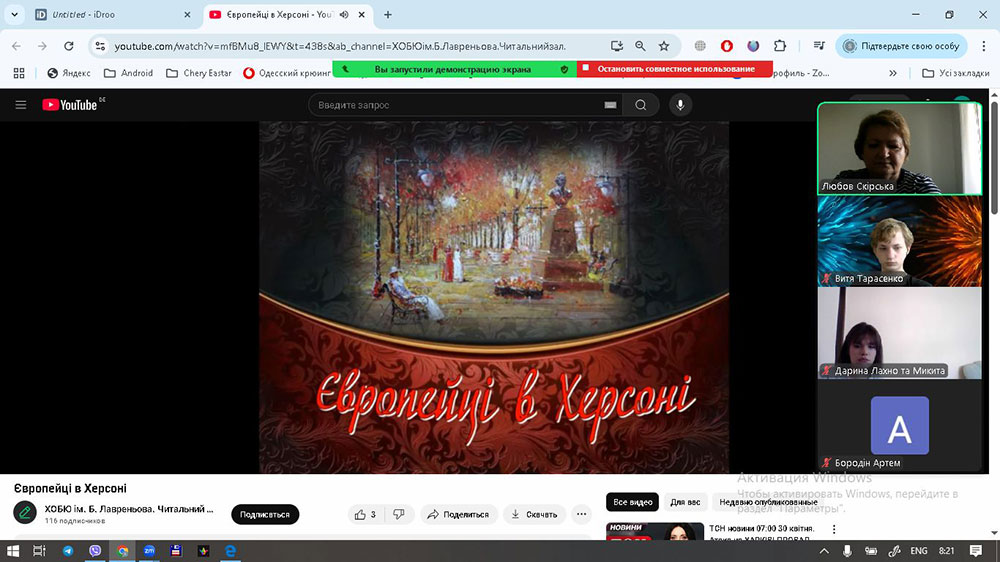Image resolution: width=1000 pixels, height=562 pixels.
Task: Open channel ХОБЮ ім. Б. Лавреньова link
Action: (x=129, y=509)
